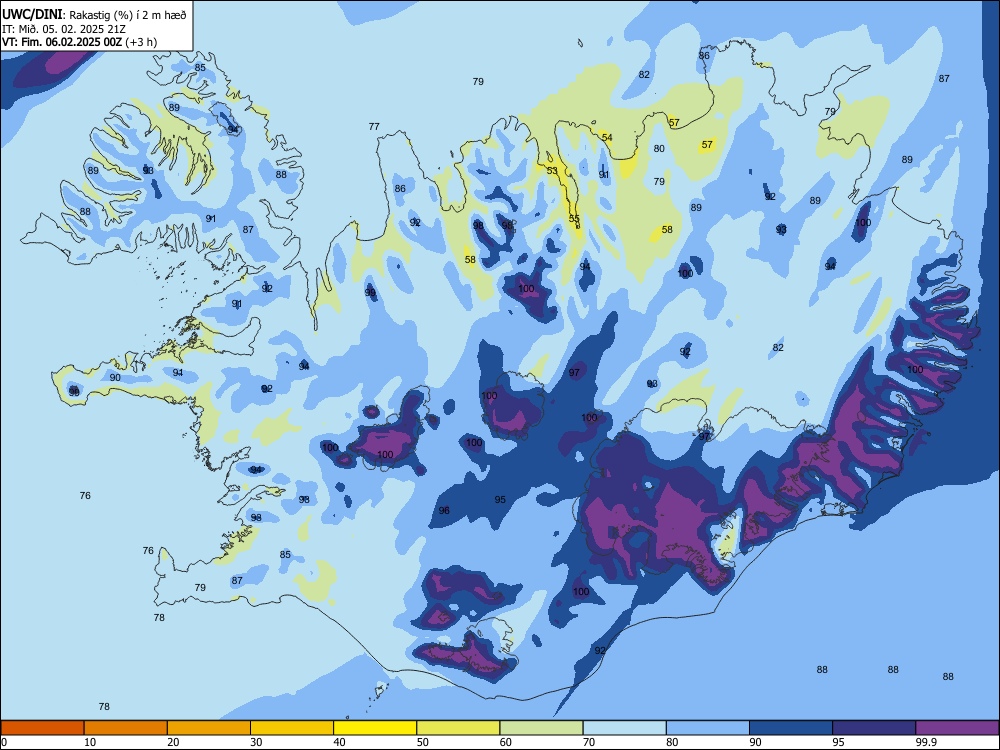The width and height of the screenshot is (1000, 750).
Task: Pick the purple legend swatch above 99.9
Action: (957, 728)
